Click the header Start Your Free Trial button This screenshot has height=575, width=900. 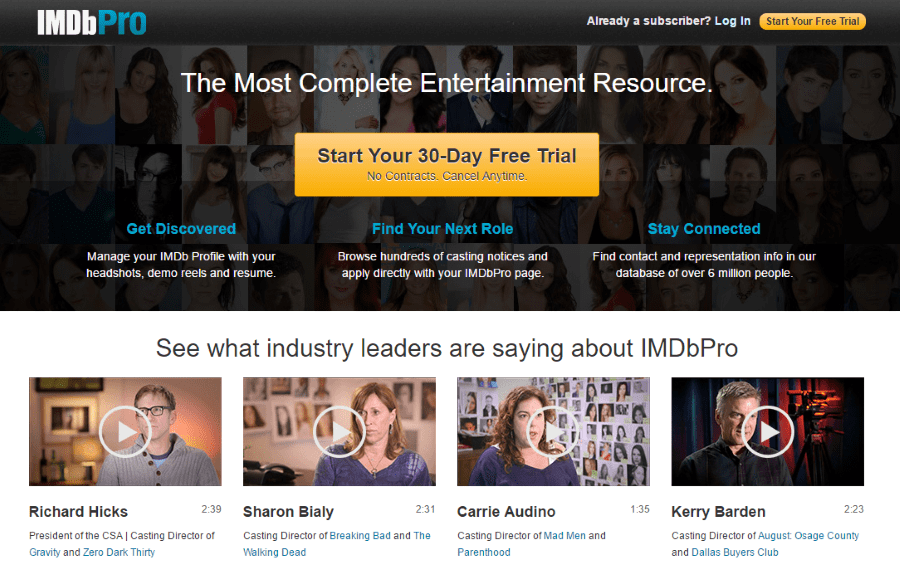tap(812, 21)
